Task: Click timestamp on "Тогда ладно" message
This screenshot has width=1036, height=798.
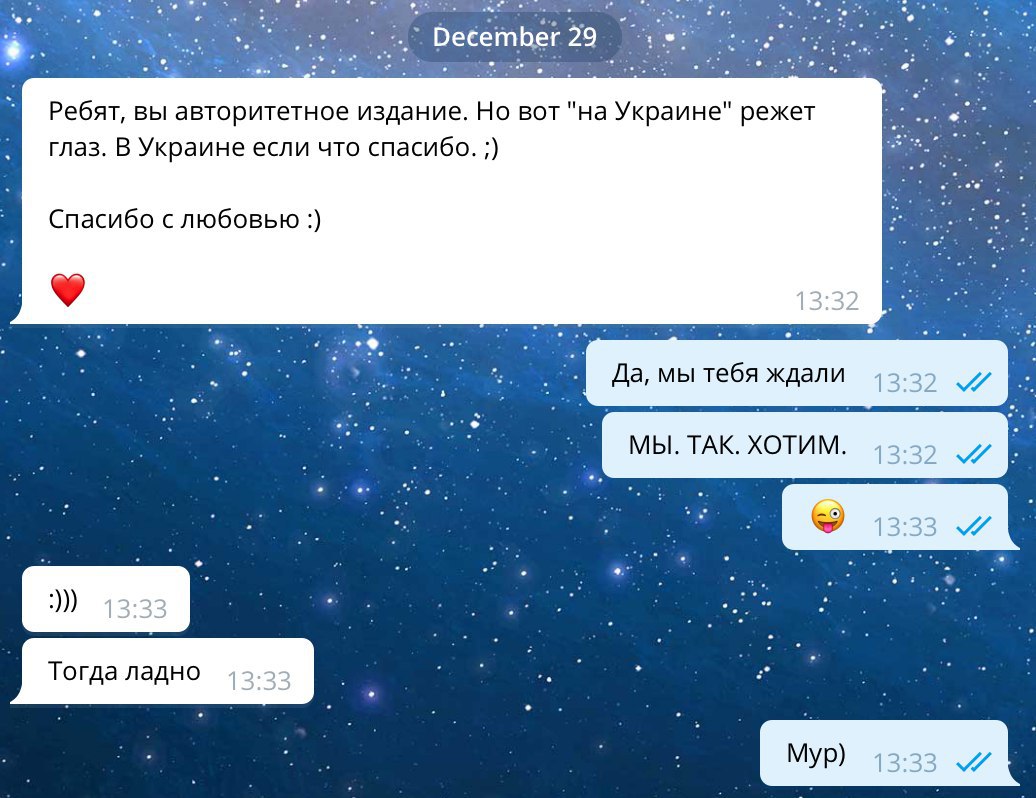Action: 259,681
